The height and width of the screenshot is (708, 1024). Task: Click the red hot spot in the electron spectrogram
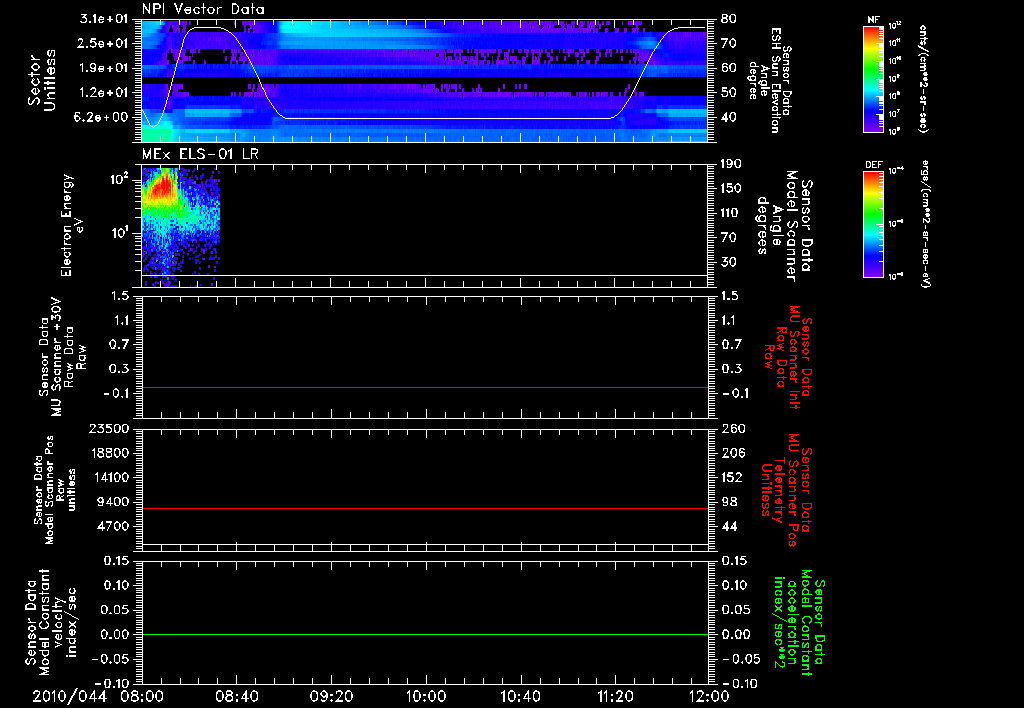click(163, 187)
